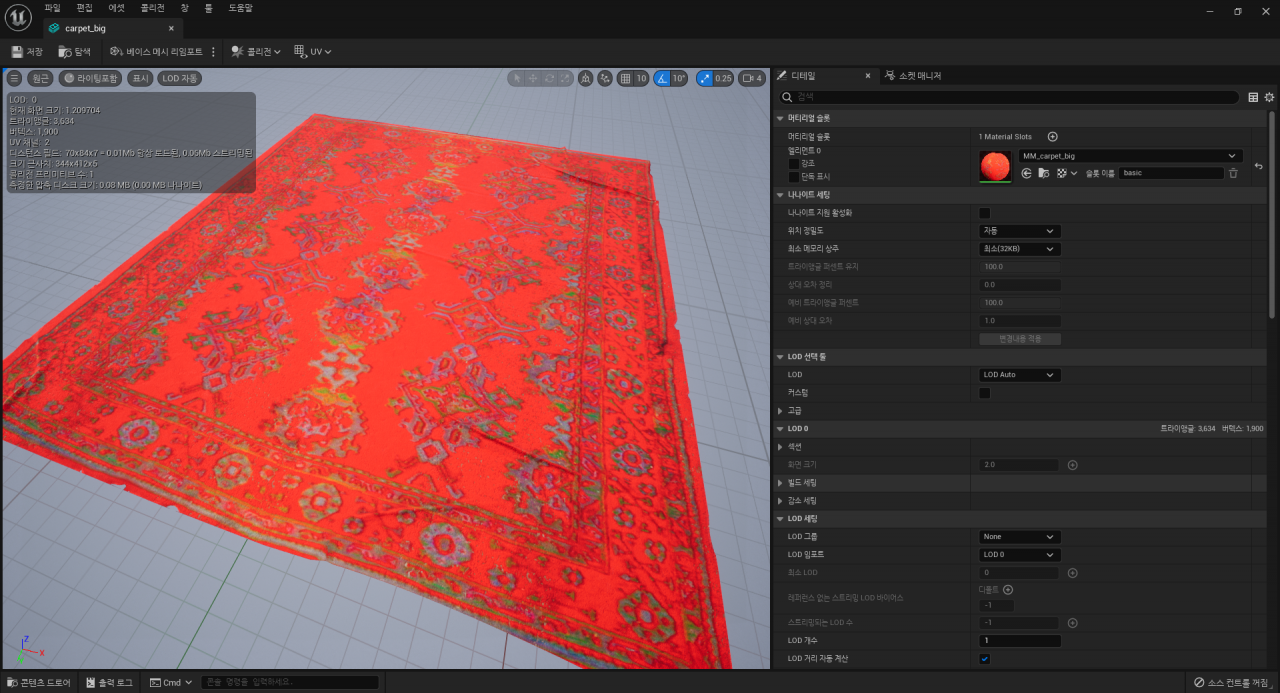Viewport: 1280px width, 693px height.
Task: Toggle scale snap icon in the viewport
Action: click(705, 78)
